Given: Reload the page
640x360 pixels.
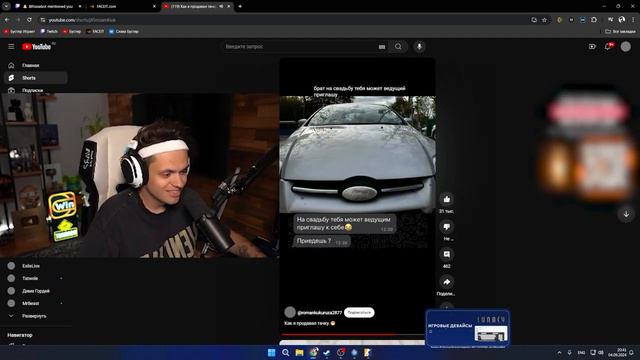Looking at the screenshot, I should [29, 20].
